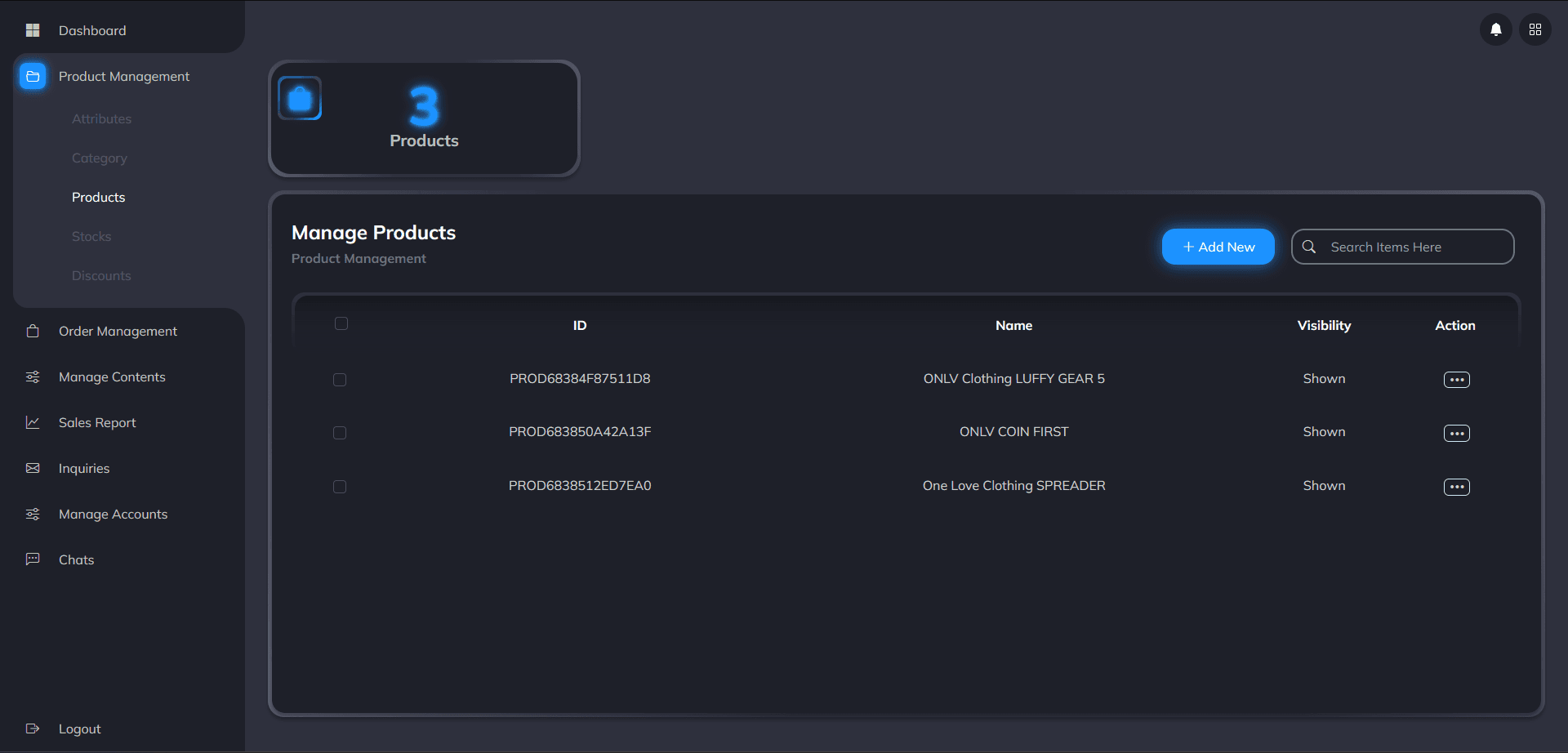Click the Logout link
The height and width of the screenshot is (753, 1568).
point(80,728)
